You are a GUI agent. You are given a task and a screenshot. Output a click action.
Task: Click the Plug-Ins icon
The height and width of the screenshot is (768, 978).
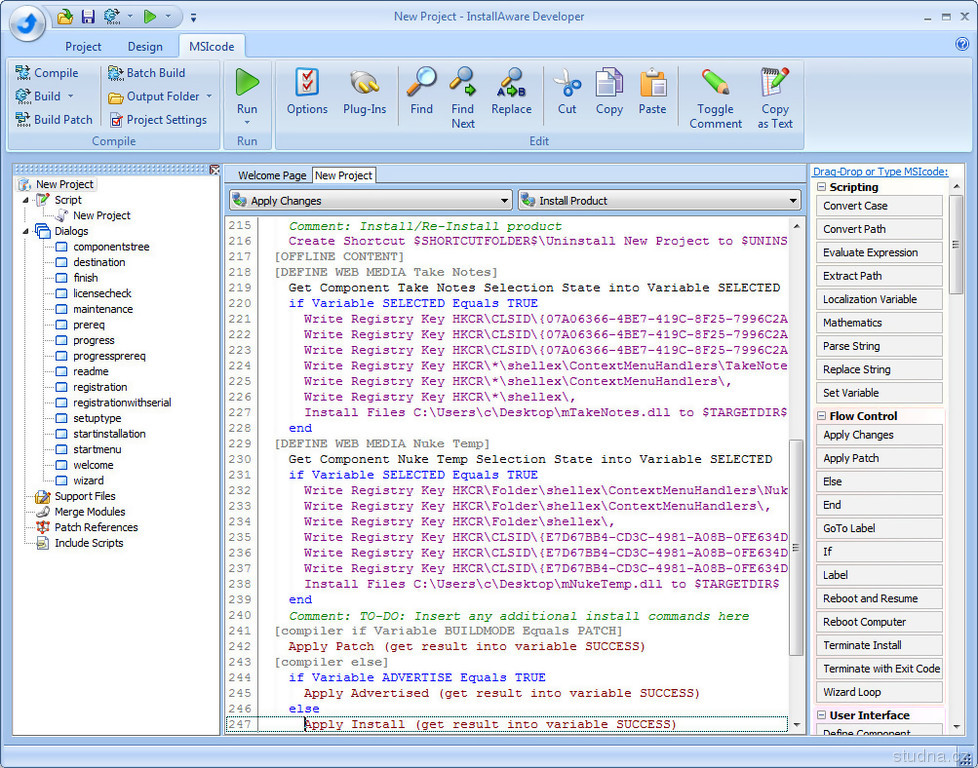364,83
